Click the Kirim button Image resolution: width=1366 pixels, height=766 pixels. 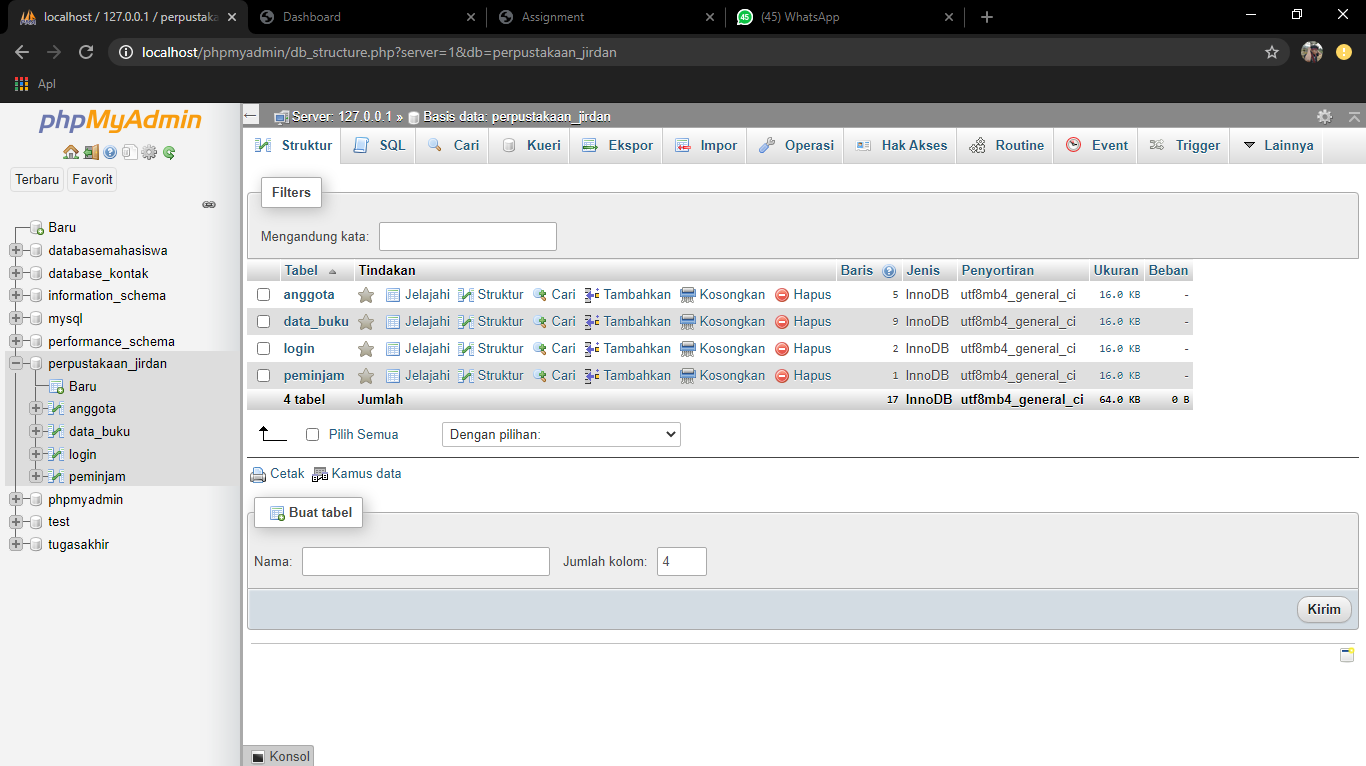1323,609
